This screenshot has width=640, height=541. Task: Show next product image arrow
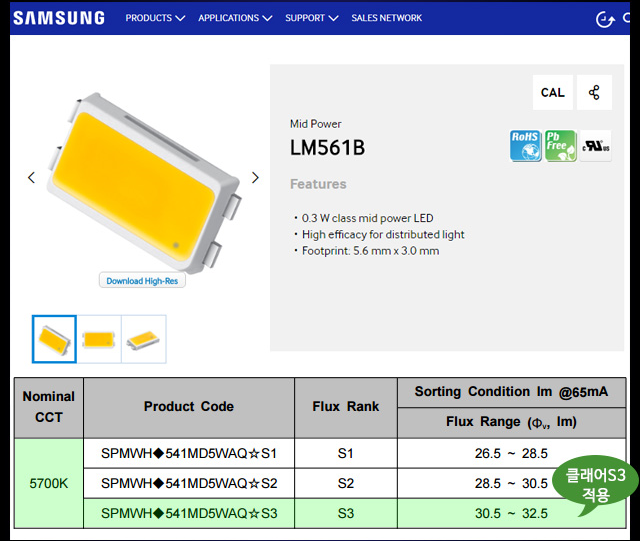tap(255, 178)
